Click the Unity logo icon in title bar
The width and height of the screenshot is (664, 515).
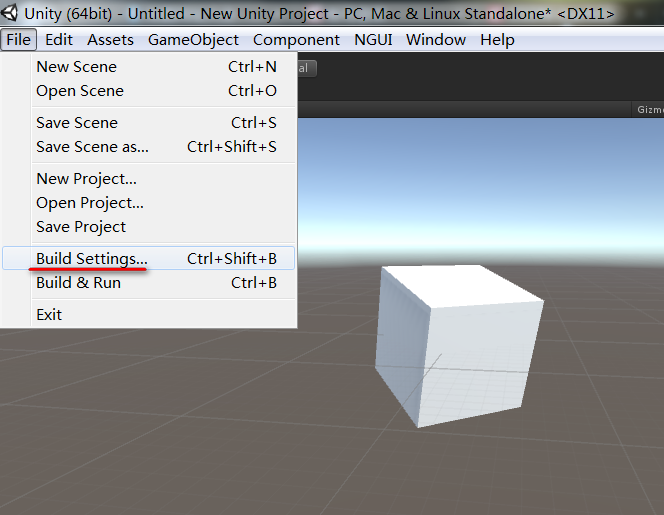coord(9,13)
